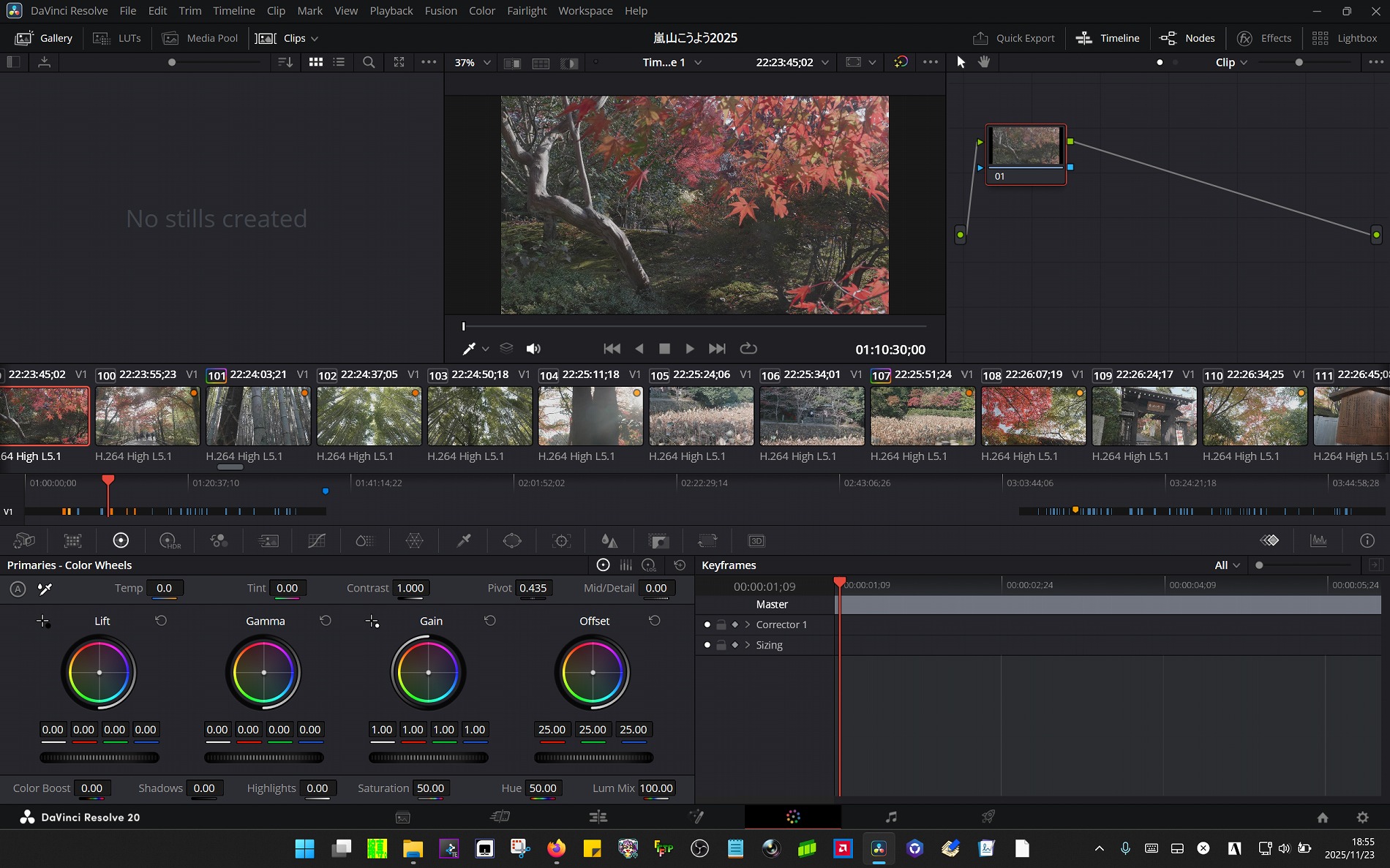Image resolution: width=1390 pixels, height=868 pixels.
Task: Open the Power Window palette
Action: [512, 541]
